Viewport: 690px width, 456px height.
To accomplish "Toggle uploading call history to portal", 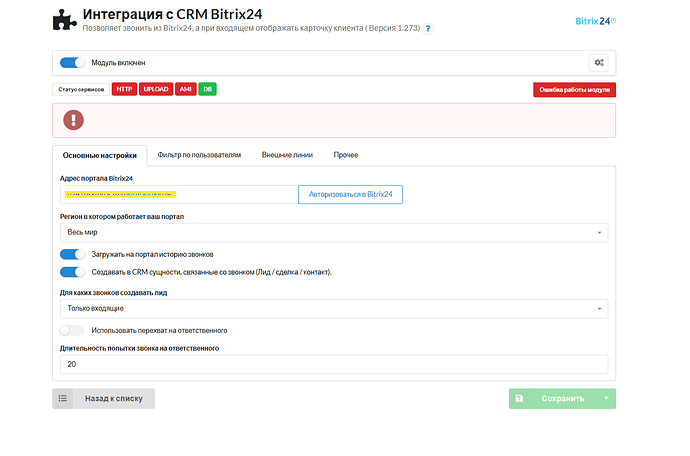I will pyautogui.click(x=73, y=254).
